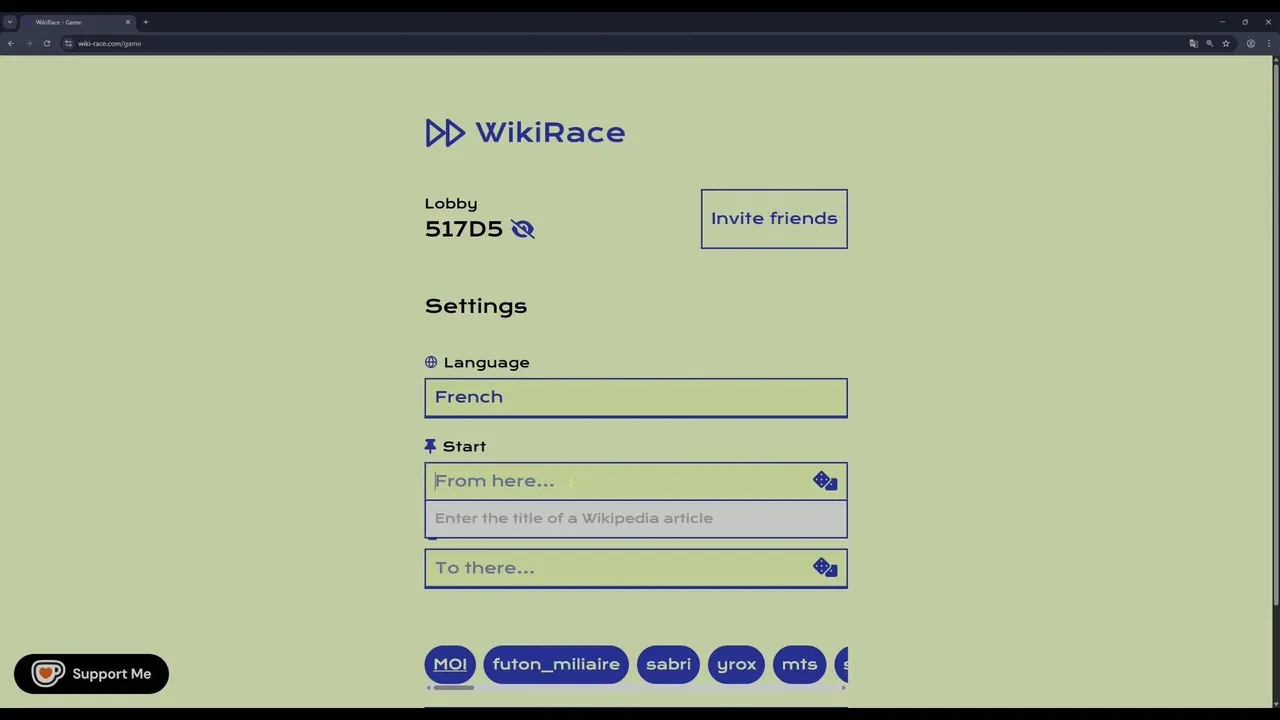The height and width of the screenshot is (720, 1280).
Task: Open site information icon in address bar
Action: [x=68, y=43]
